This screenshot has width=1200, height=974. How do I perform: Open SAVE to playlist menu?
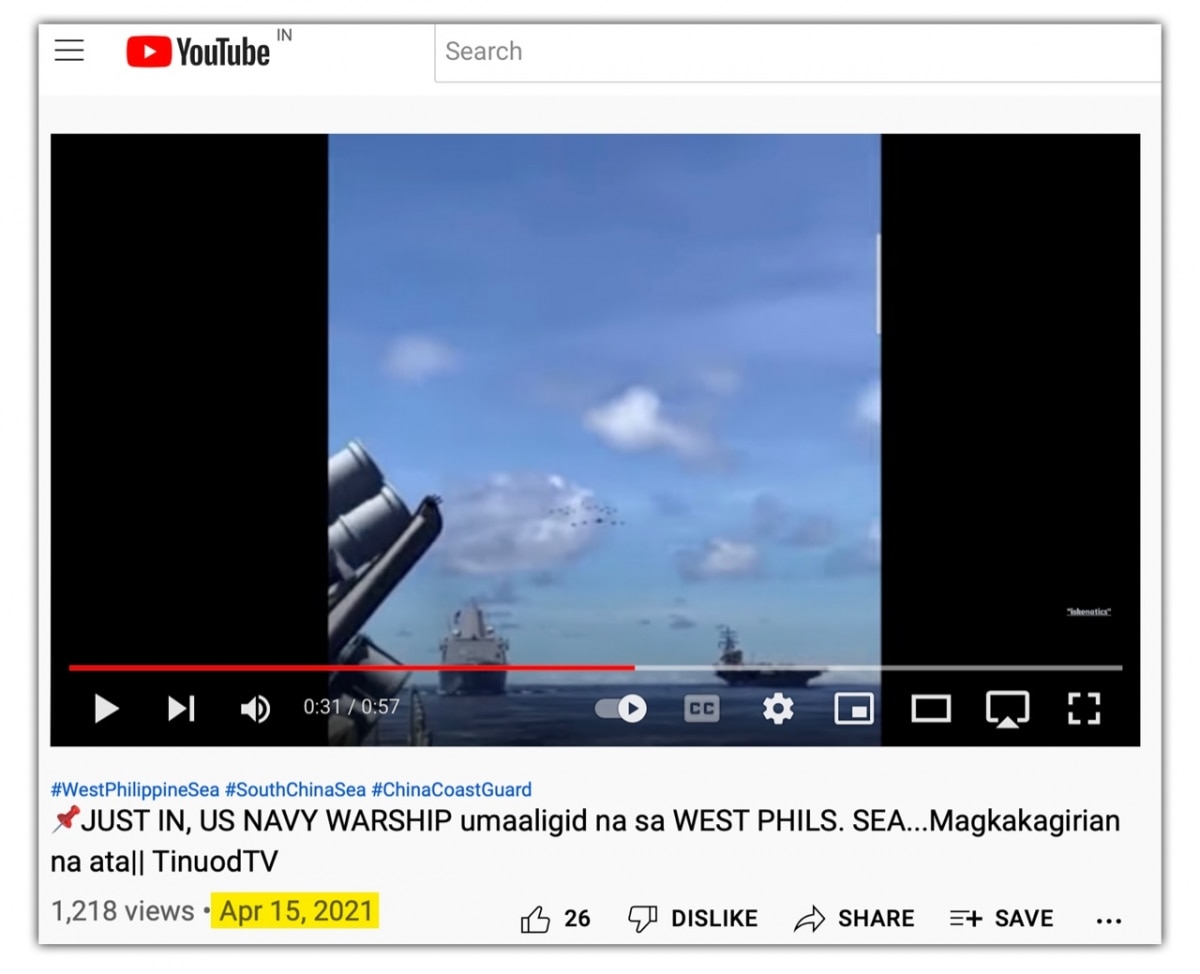click(x=1001, y=918)
